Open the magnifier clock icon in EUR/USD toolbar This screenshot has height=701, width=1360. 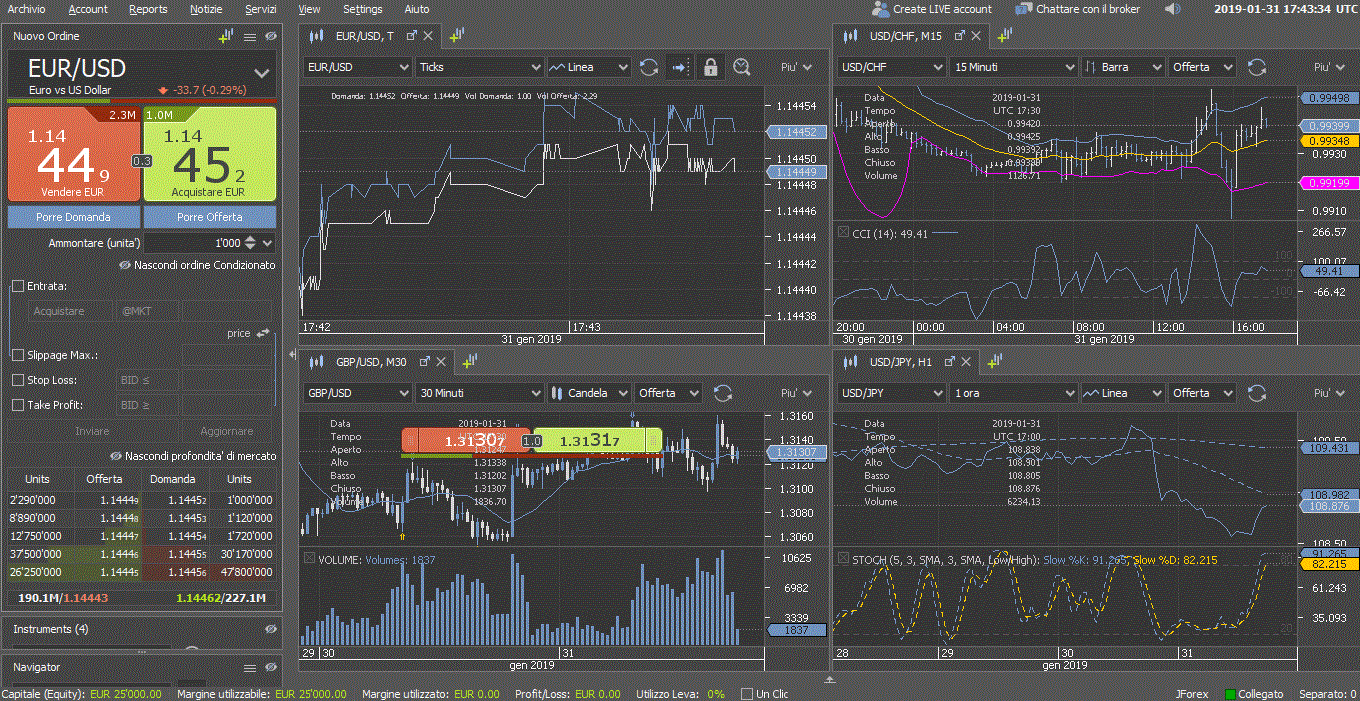tap(741, 67)
